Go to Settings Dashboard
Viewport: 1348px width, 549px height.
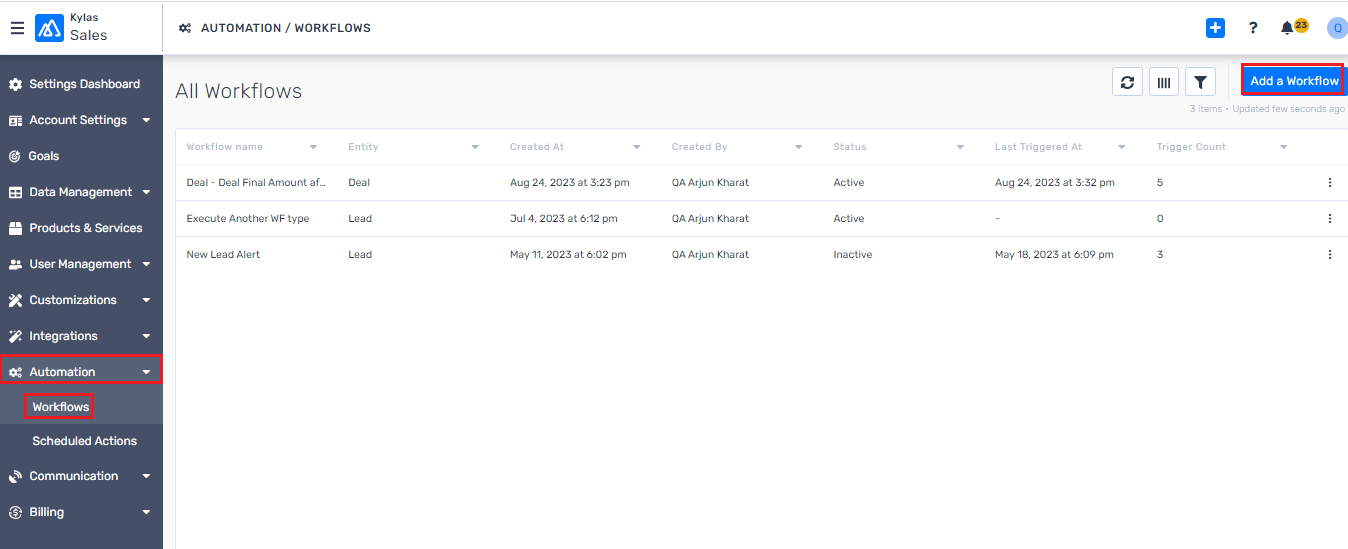pos(84,84)
